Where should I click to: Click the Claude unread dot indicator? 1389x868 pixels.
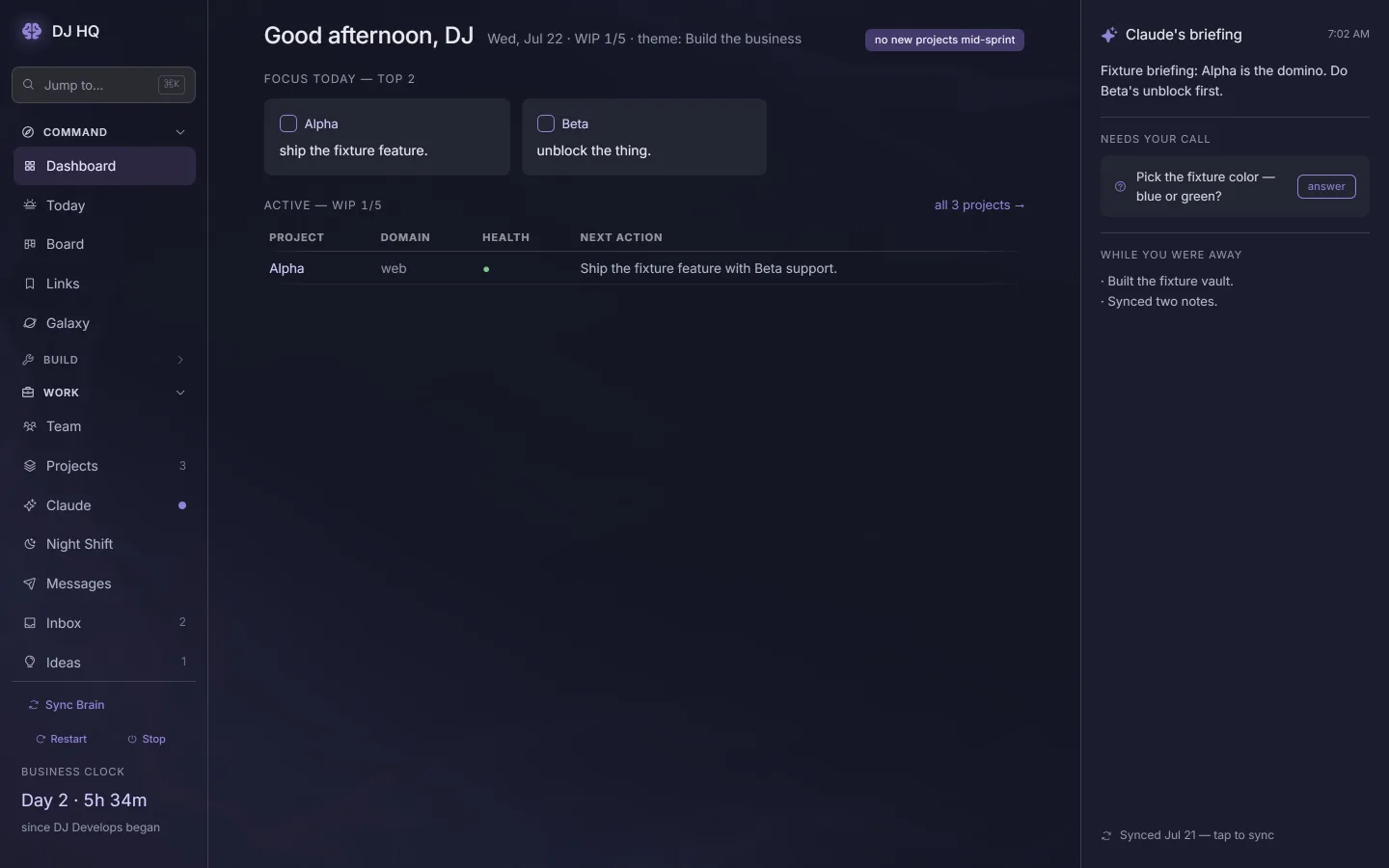(182, 505)
